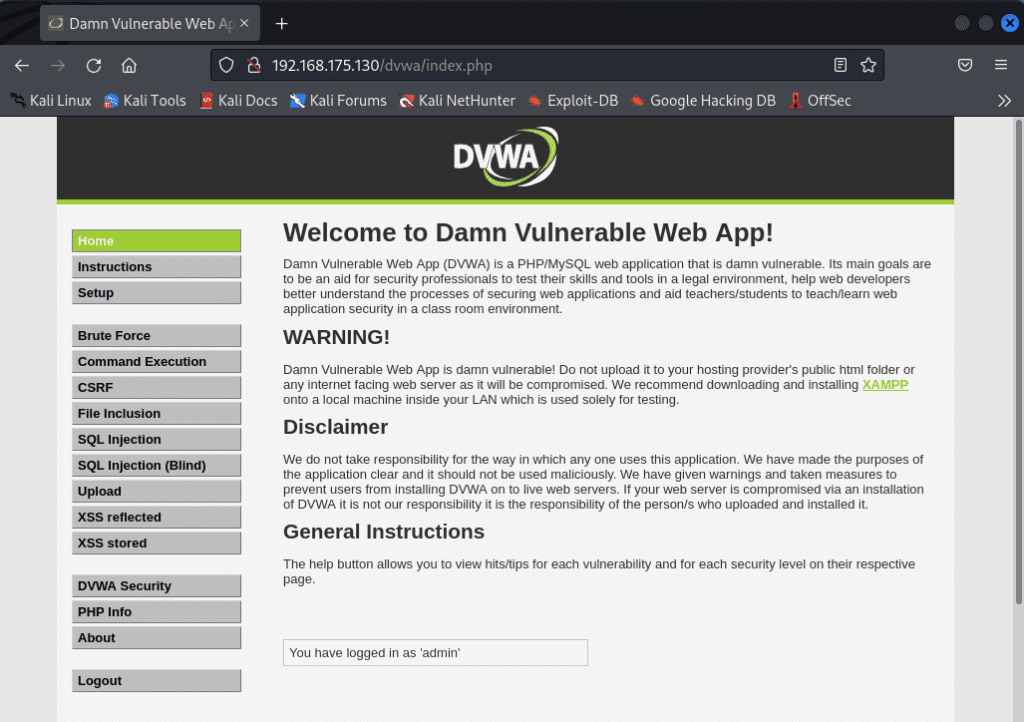
Task: Bookmark this page with the star icon
Action: [x=868, y=65]
